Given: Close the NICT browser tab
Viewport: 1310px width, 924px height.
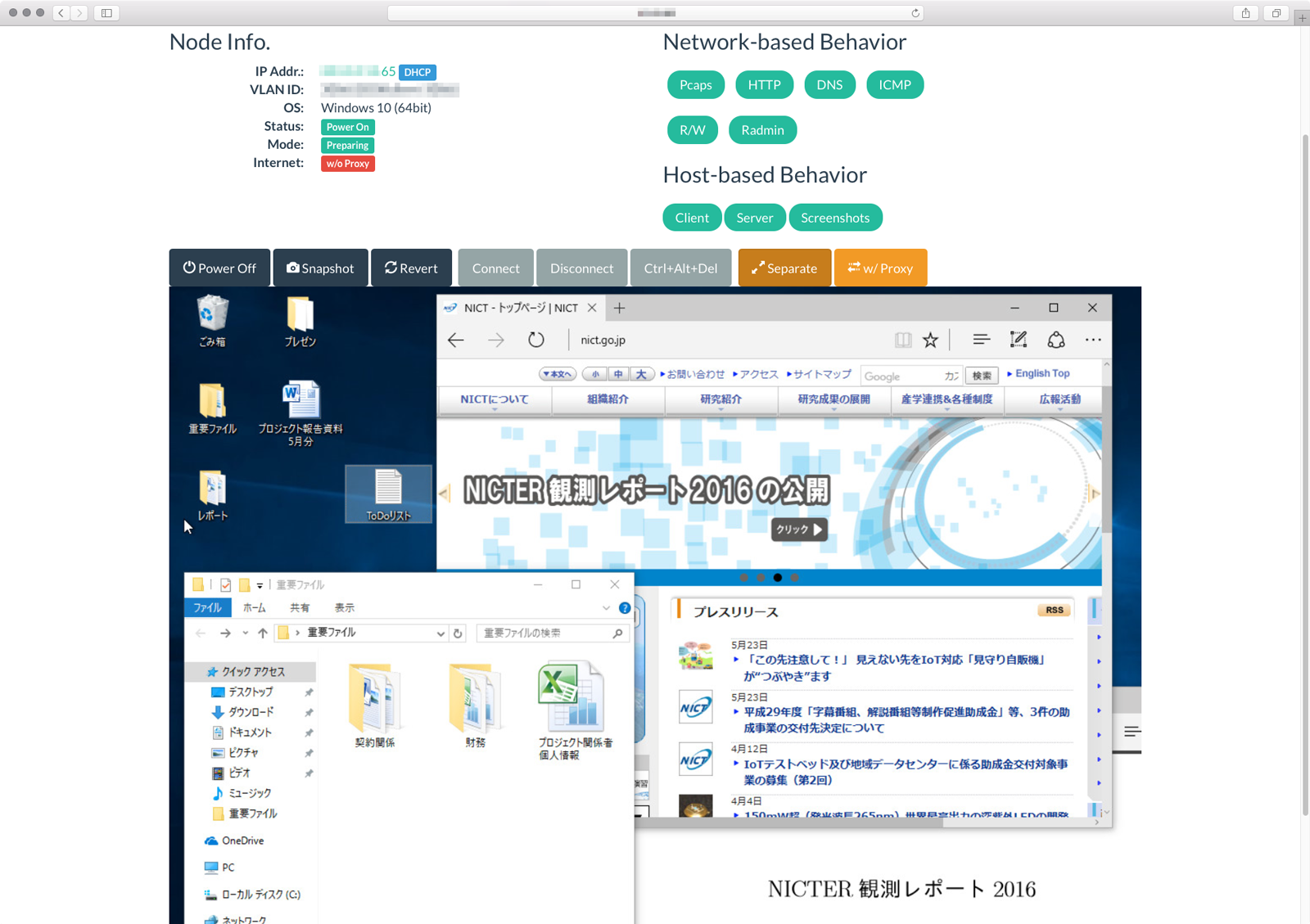Looking at the screenshot, I should coord(592,308).
